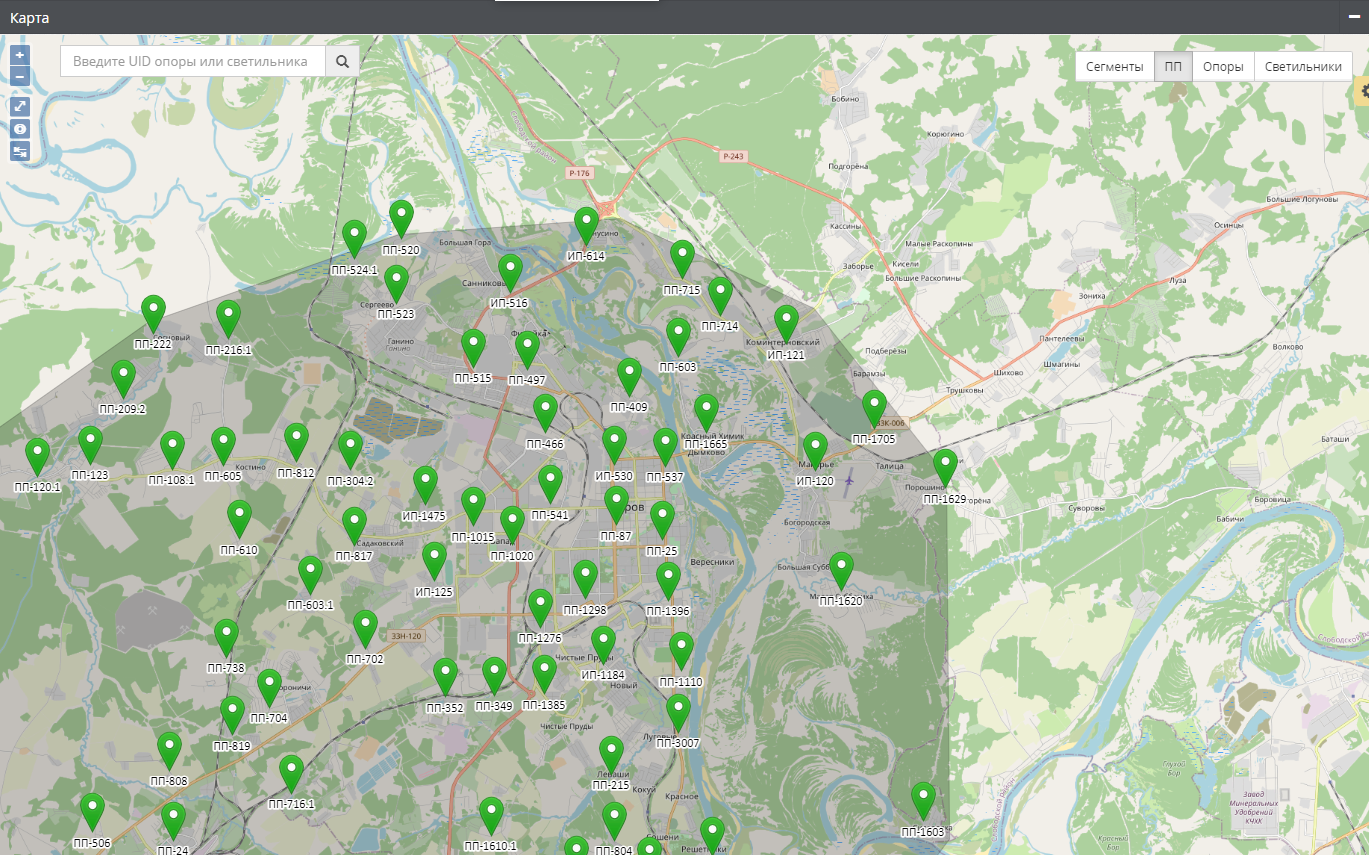
Task: Select the ПП layer toggle
Action: pos(1173,67)
